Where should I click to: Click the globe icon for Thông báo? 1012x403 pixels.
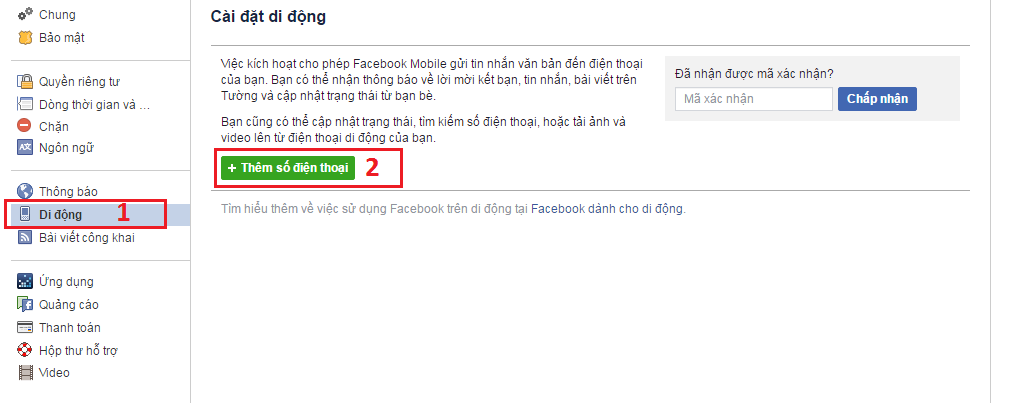tap(25, 191)
